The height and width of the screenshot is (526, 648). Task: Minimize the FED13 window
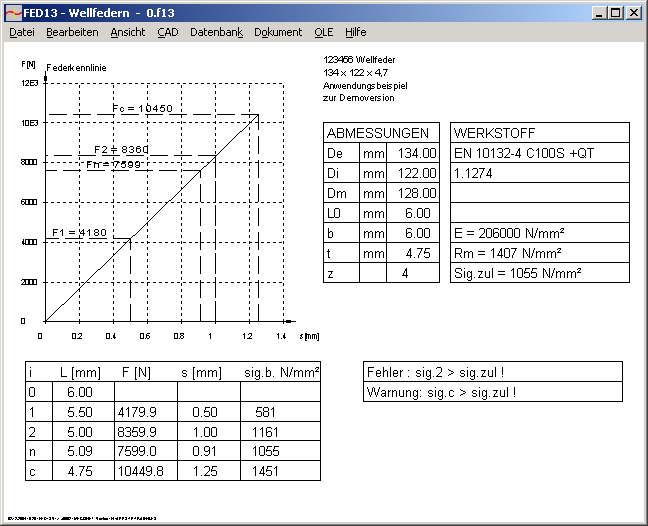coord(599,13)
